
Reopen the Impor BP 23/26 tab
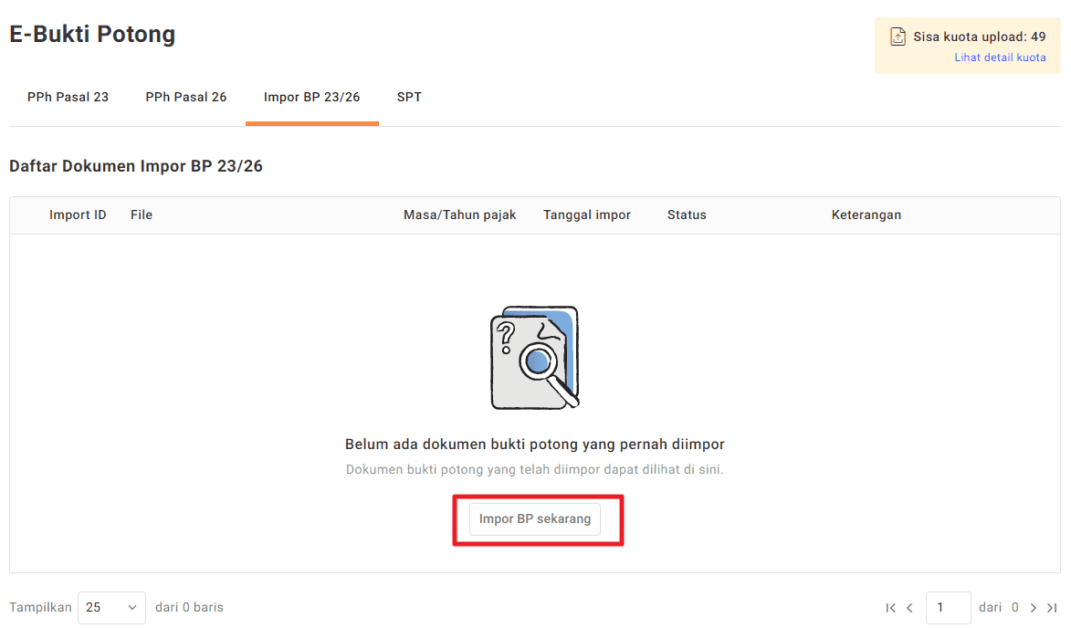(311, 97)
